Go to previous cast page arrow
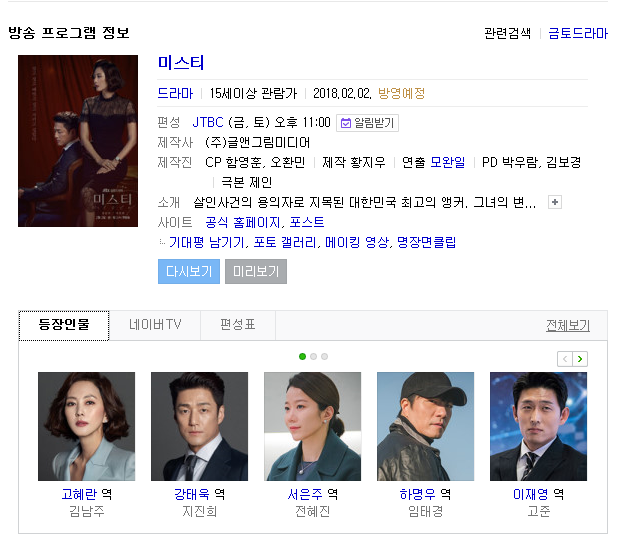Image resolution: width=640 pixels, height=543 pixels. click(x=565, y=359)
